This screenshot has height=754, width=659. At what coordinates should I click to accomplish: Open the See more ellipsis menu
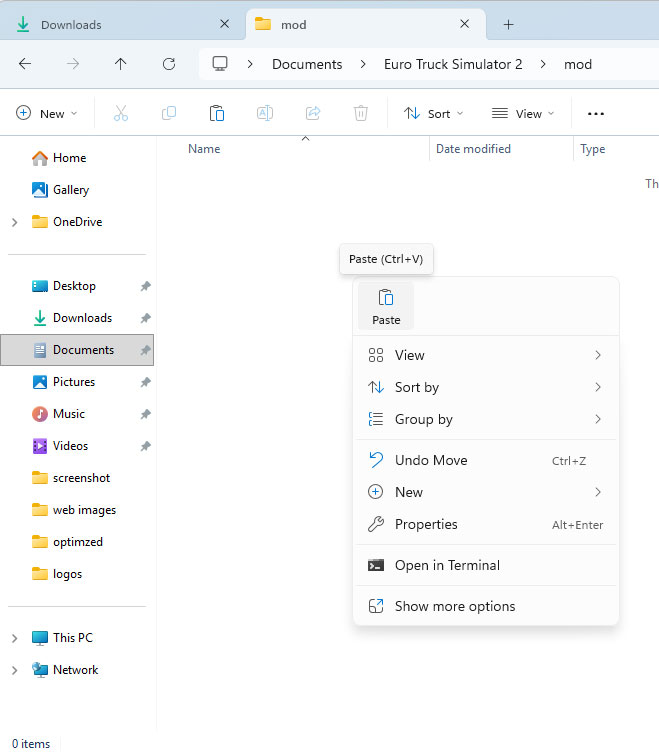[596, 114]
